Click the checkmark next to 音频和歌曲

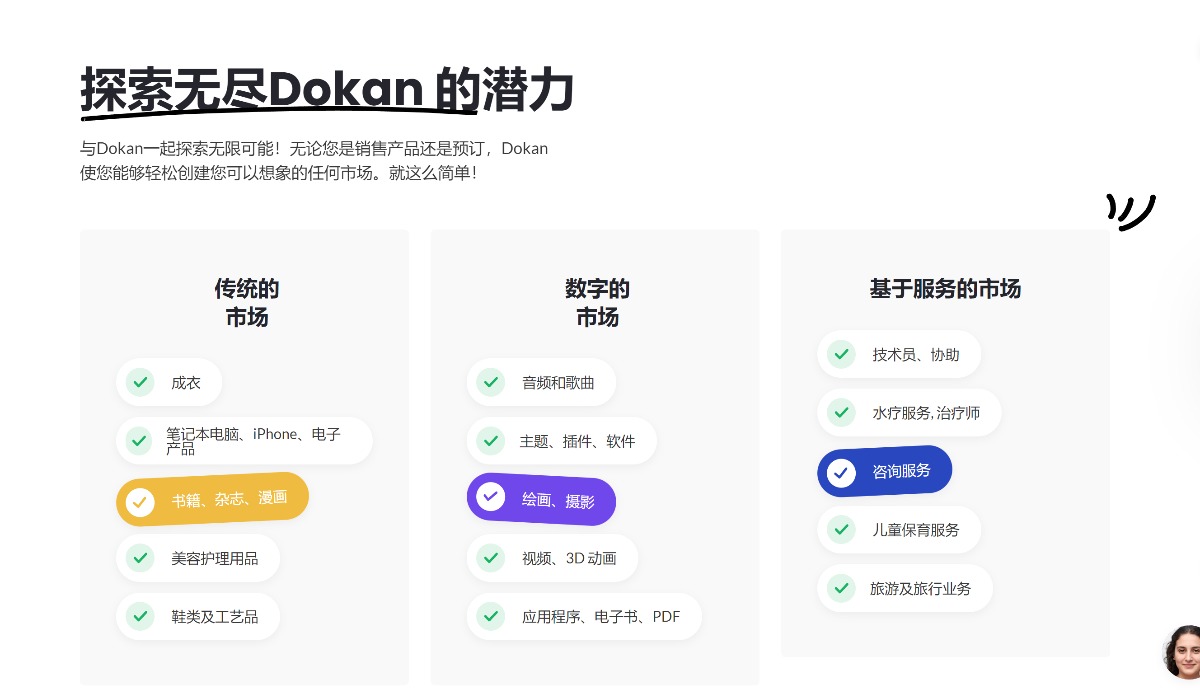[491, 382]
